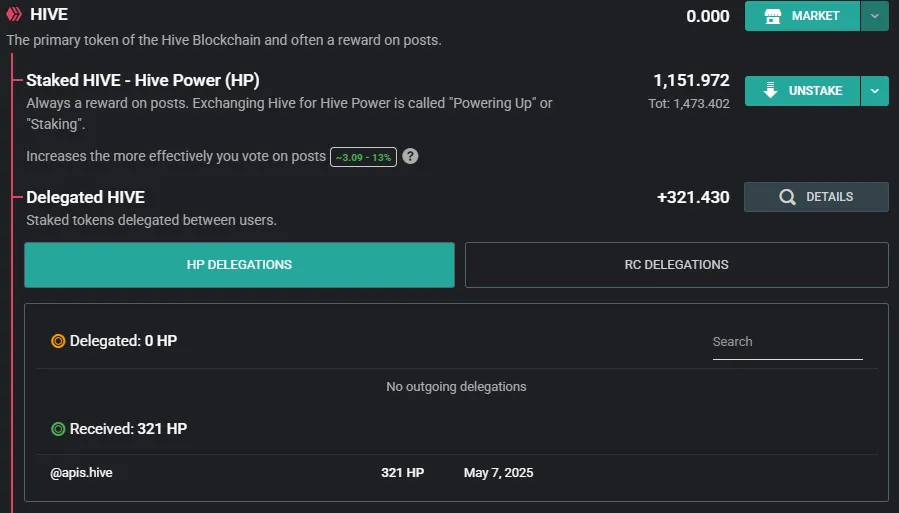Click the market storefront icon
The image size is (899, 513).
tap(772, 16)
